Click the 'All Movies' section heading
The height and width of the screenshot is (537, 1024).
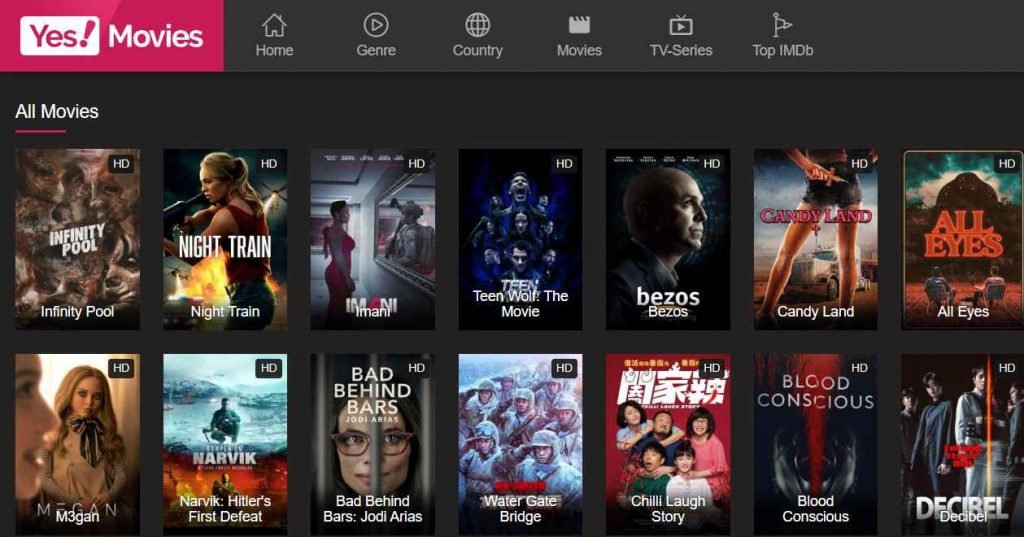tap(57, 112)
